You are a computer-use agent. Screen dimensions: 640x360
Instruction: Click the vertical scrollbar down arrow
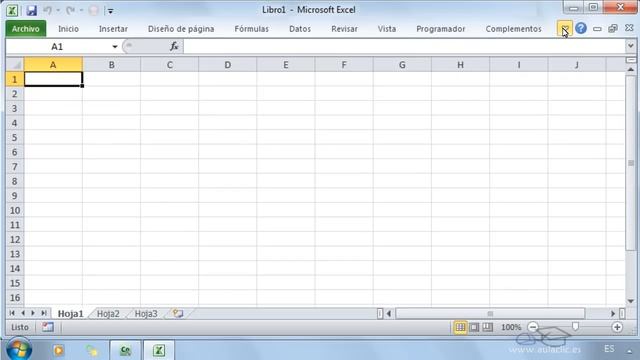click(x=631, y=301)
